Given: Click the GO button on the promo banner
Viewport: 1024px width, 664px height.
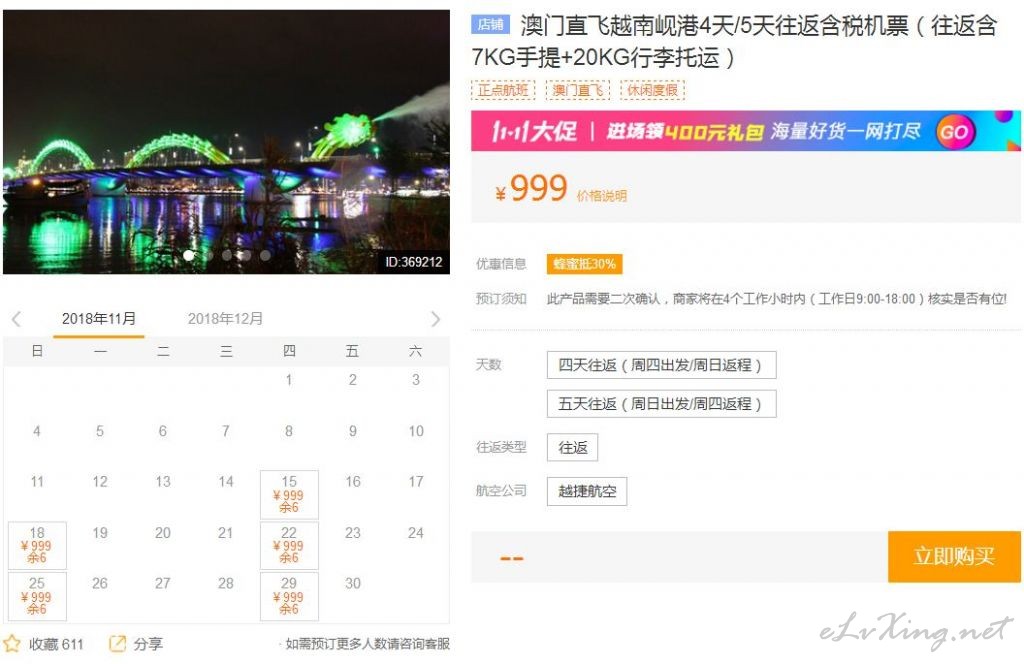Looking at the screenshot, I should coord(954,131).
